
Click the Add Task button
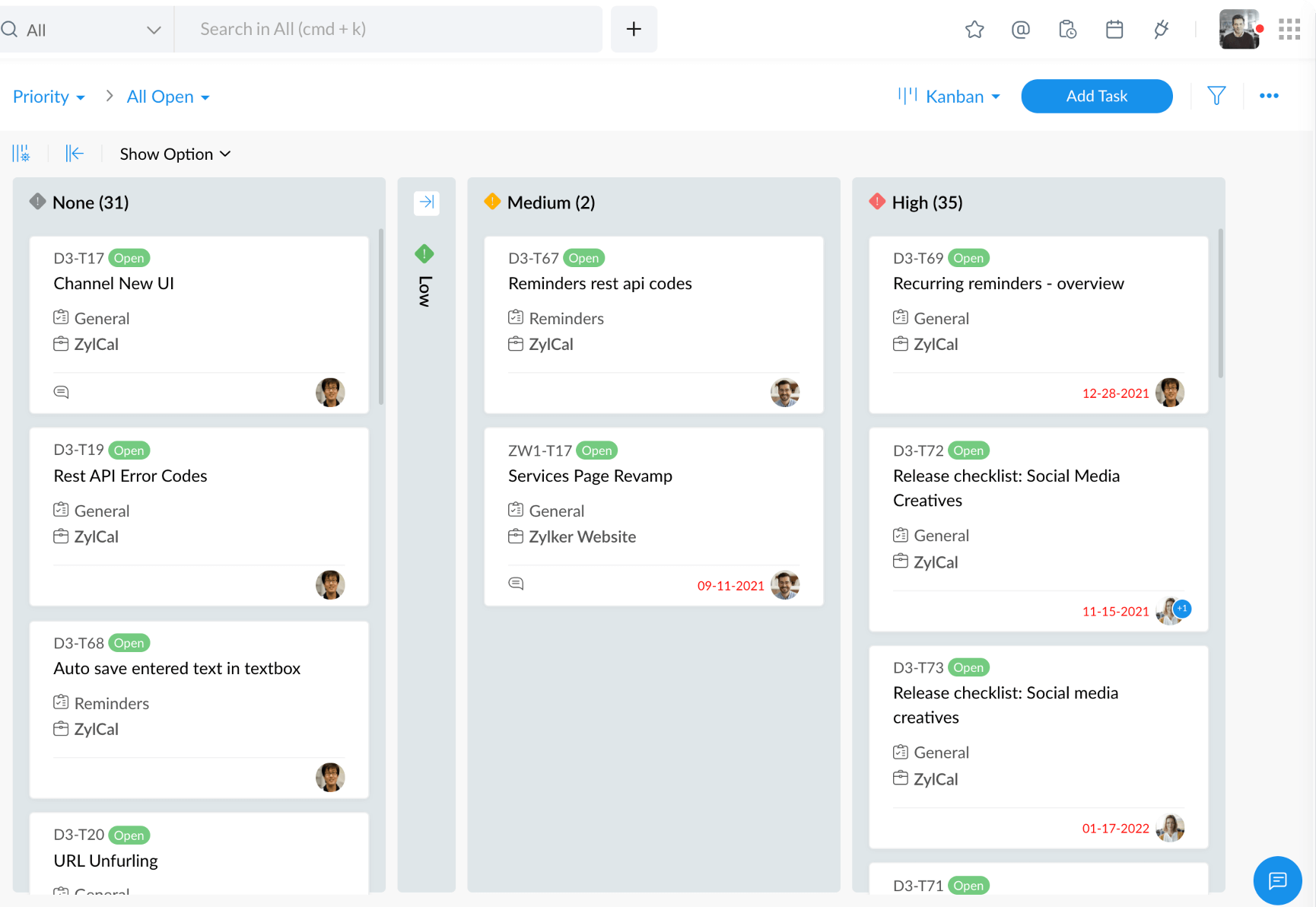click(1096, 96)
